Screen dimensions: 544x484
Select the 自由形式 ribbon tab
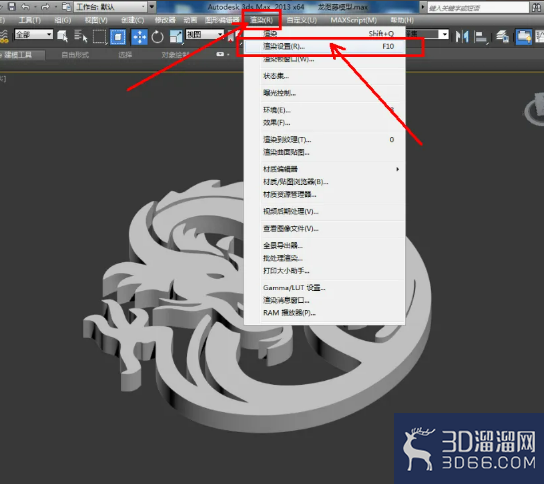[x=75, y=55]
